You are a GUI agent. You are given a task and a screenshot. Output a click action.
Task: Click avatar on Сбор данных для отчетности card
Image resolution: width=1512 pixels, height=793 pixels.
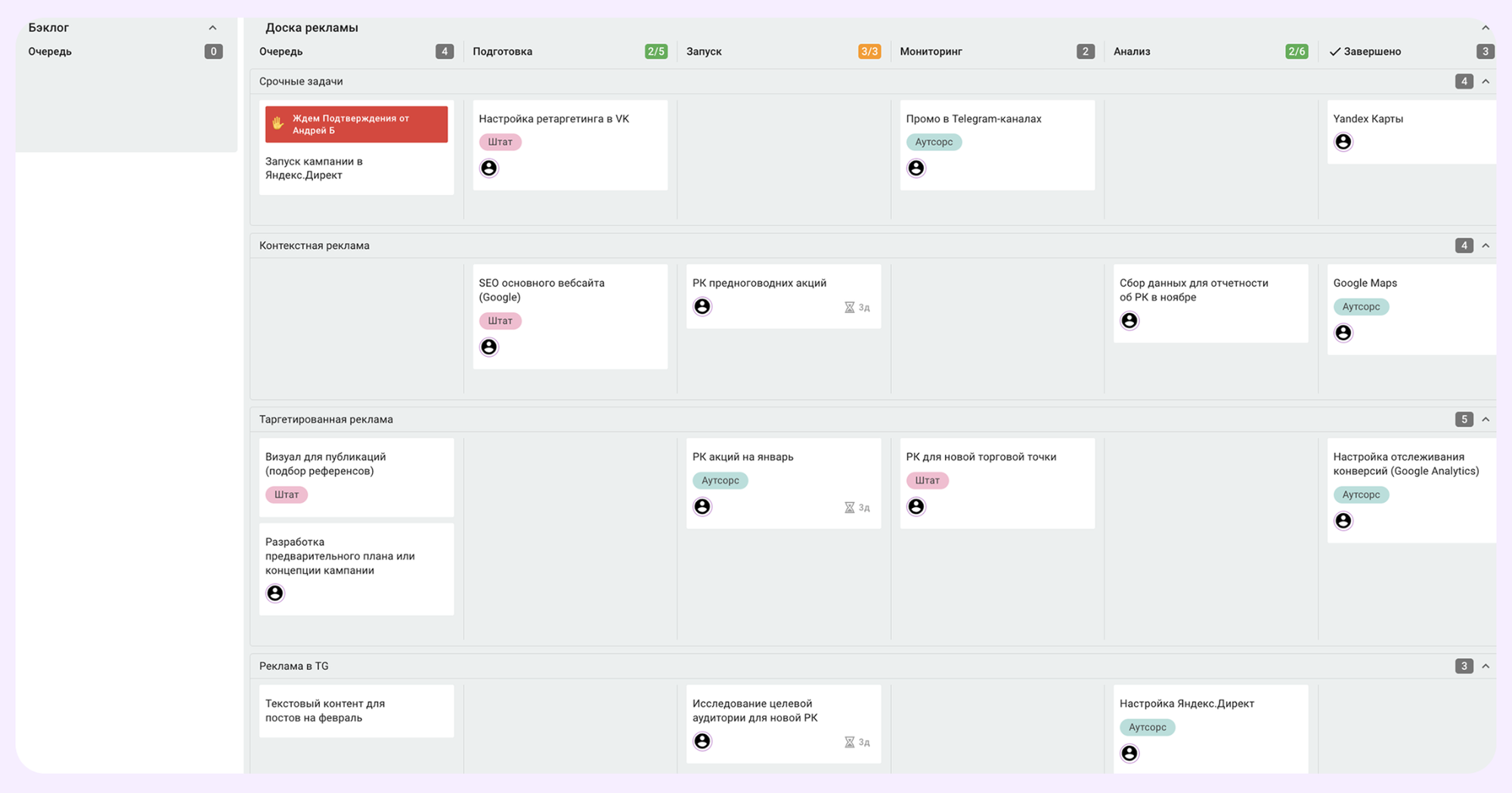(x=1129, y=321)
